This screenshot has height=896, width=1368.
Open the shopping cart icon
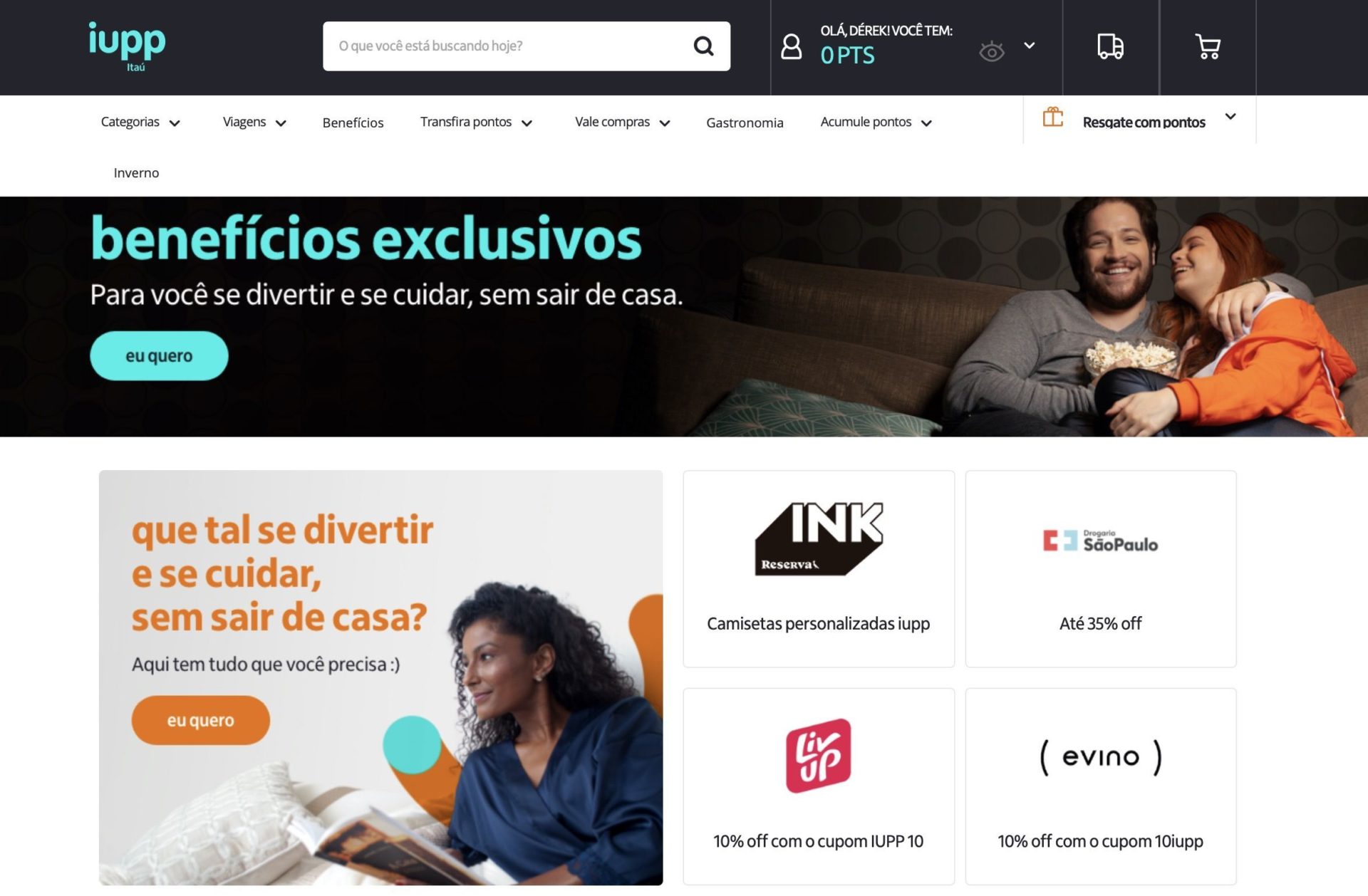pos(1208,47)
